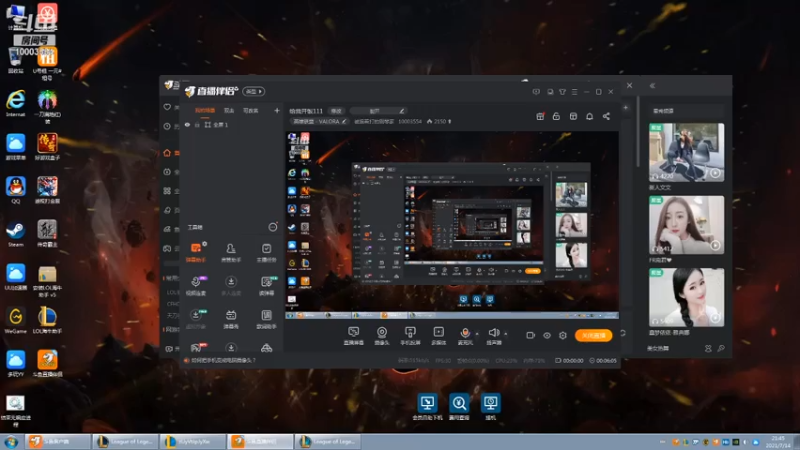Open the second streamer thumbnail in side panel
The image size is (800, 450).
coord(686,225)
